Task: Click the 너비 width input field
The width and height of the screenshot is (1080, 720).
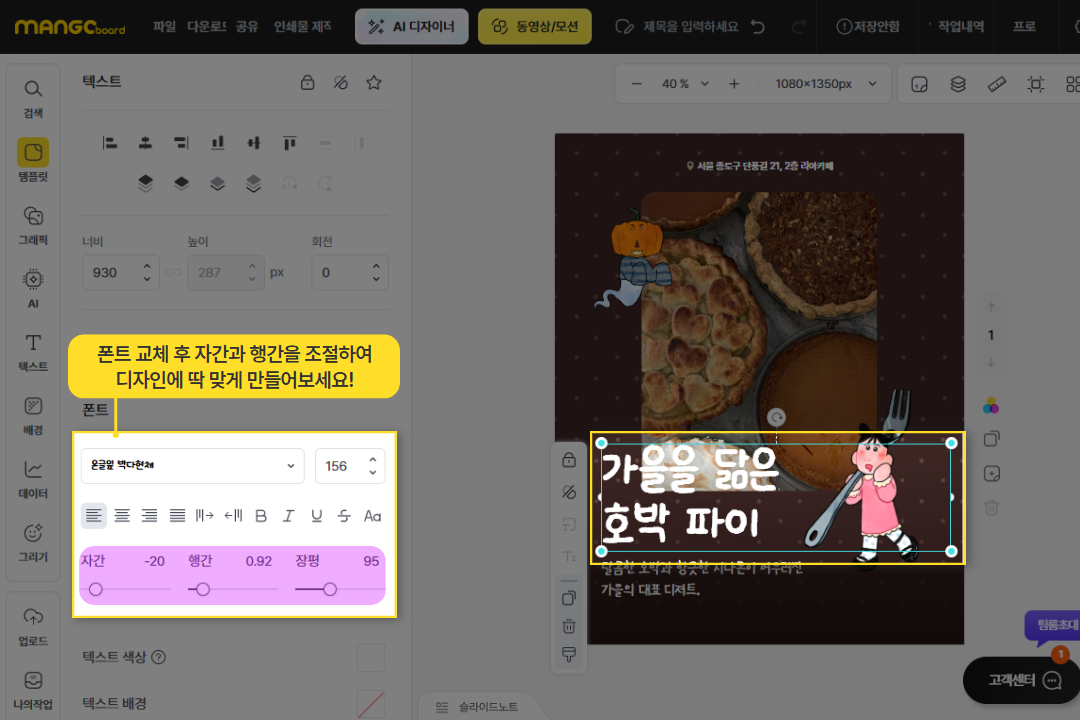Action: pyautogui.click(x=112, y=272)
